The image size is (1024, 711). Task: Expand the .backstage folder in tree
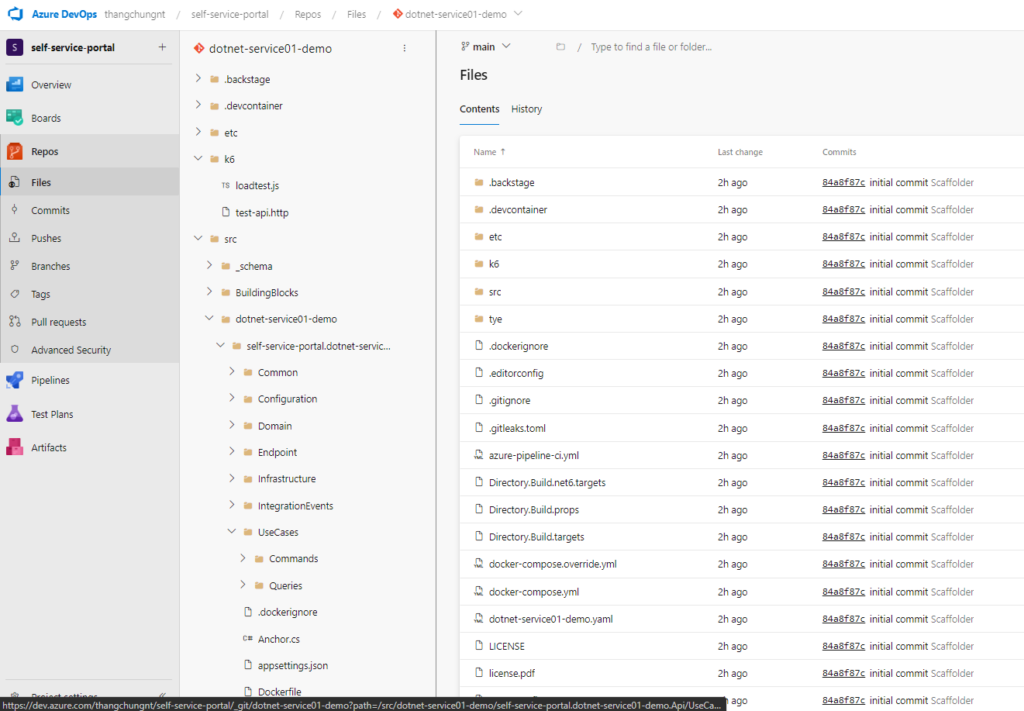pos(198,79)
